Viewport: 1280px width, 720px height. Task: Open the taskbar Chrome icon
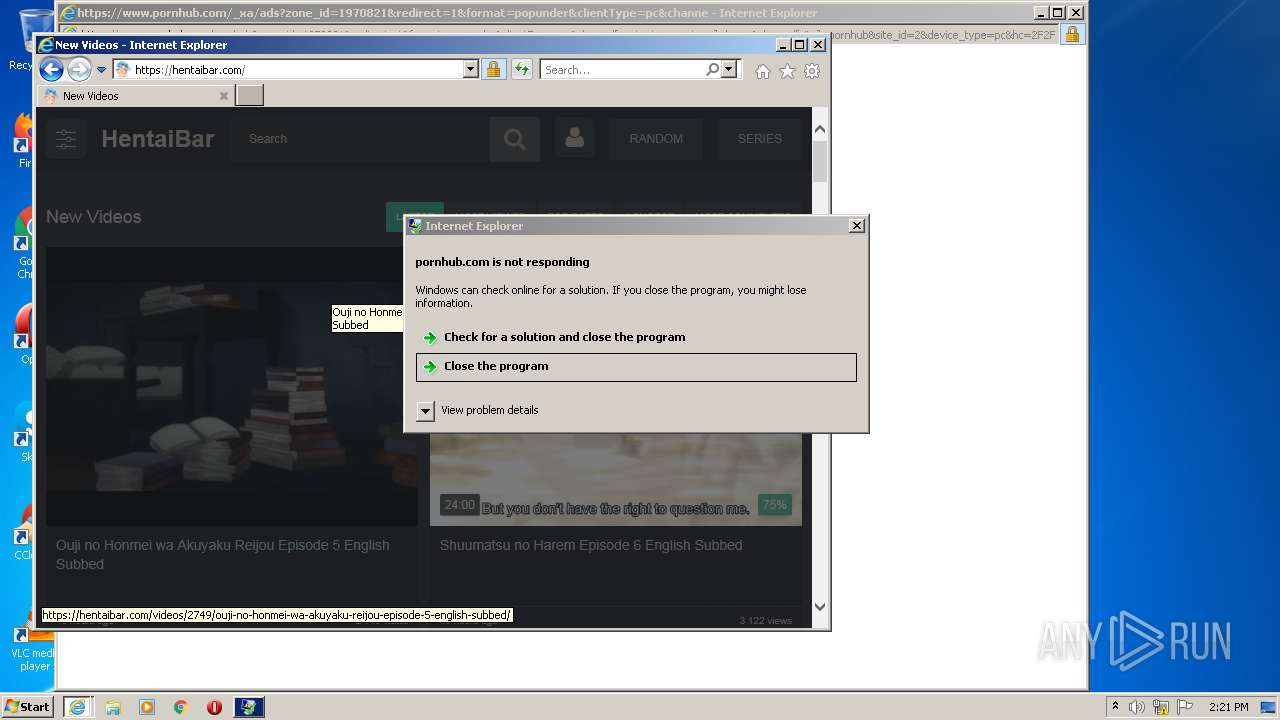pyautogui.click(x=181, y=707)
